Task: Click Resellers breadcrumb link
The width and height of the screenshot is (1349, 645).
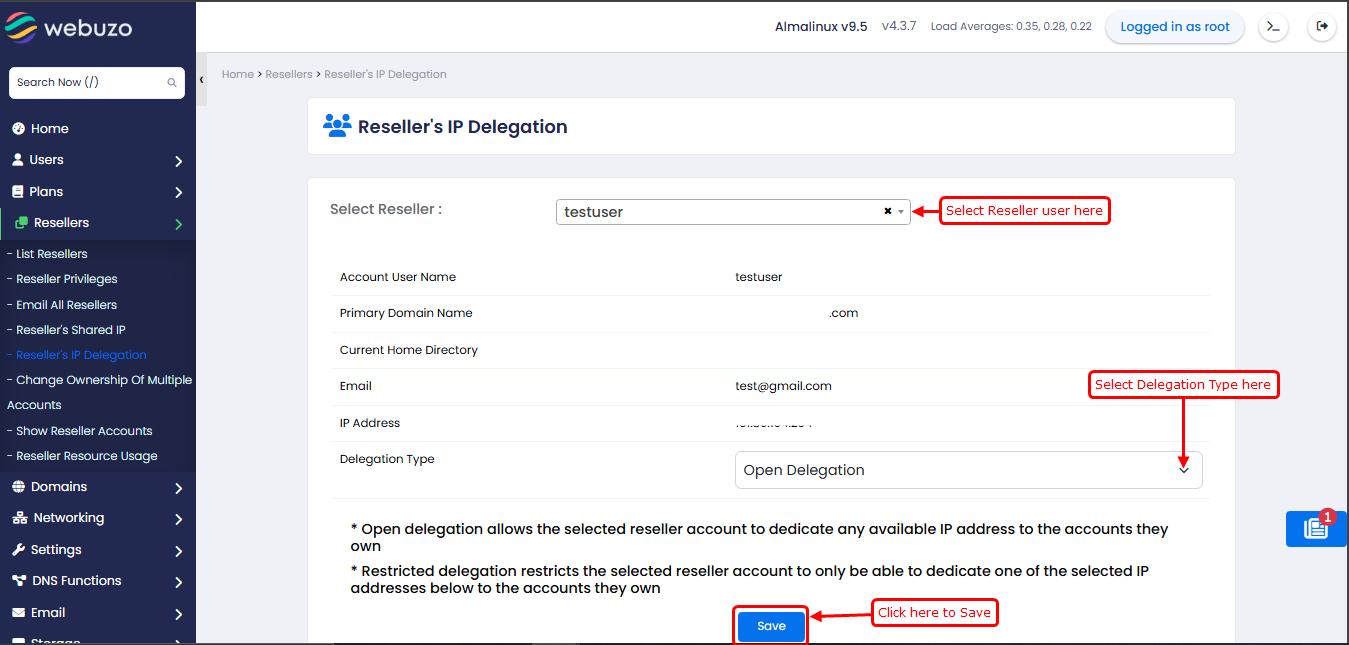Action: coord(289,75)
